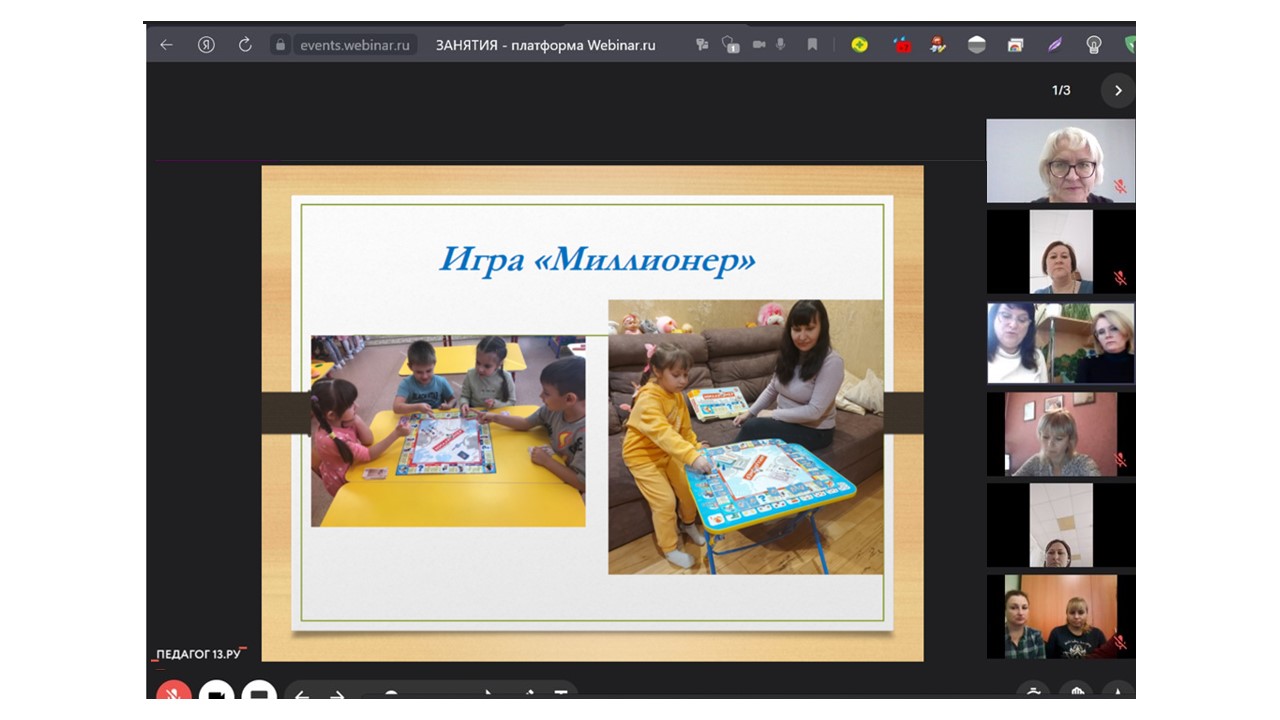The image size is (1280, 720).
Task: Click the photo of woman and girl on sofa
Action: pos(746,437)
